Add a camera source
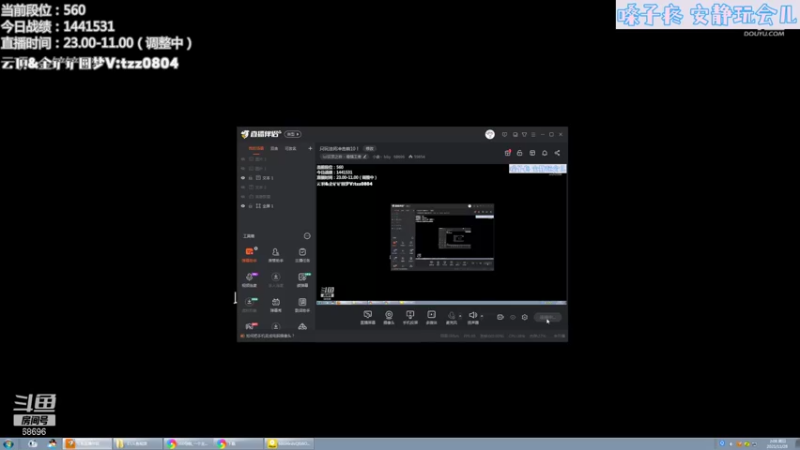Viewport: 800px width, 450px height. click(389, 317)
